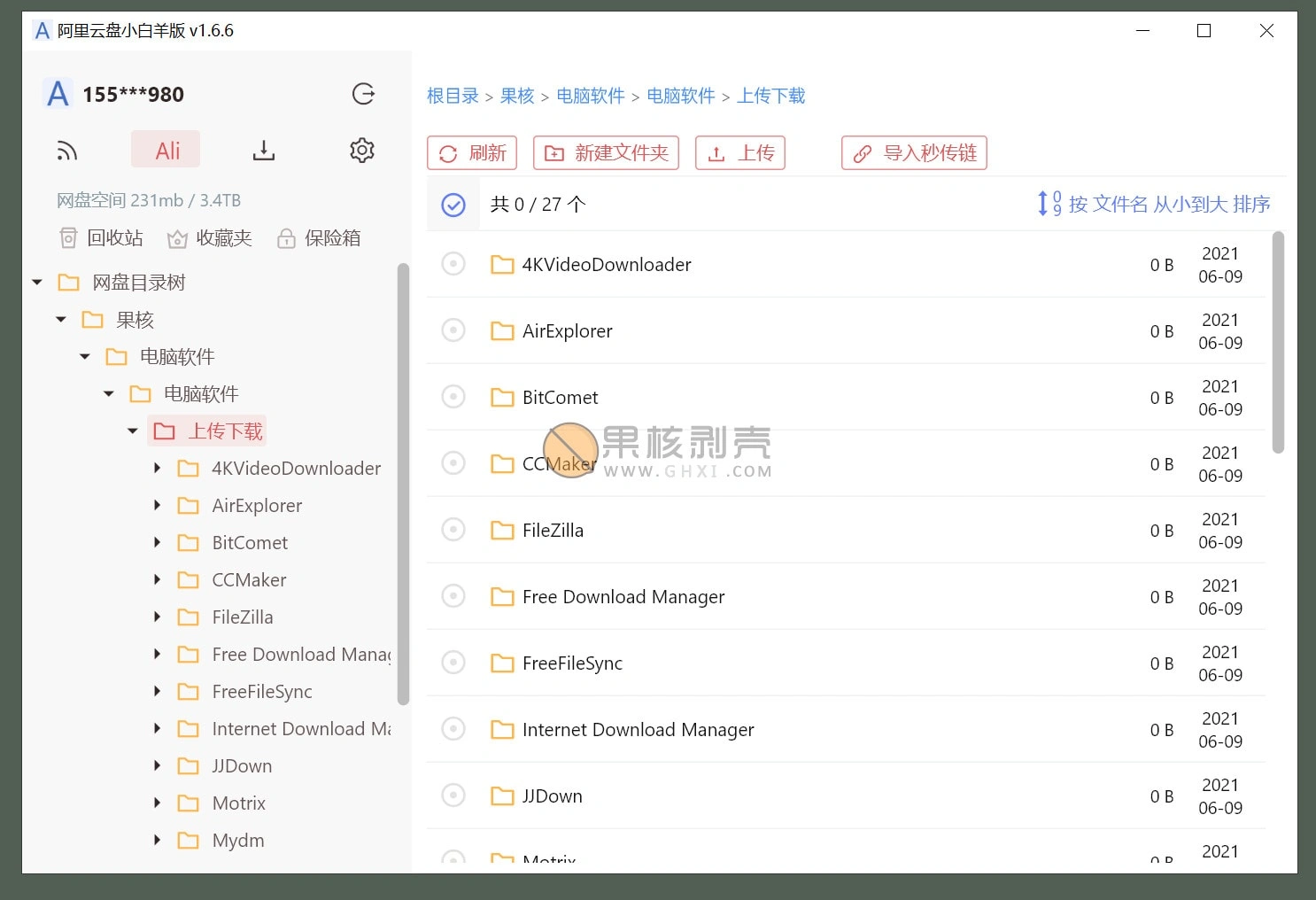This screenshot has width=1316, height=900.
Task: Select the 4KVideoDownloader row radio circle
Action: click(453, 264)
